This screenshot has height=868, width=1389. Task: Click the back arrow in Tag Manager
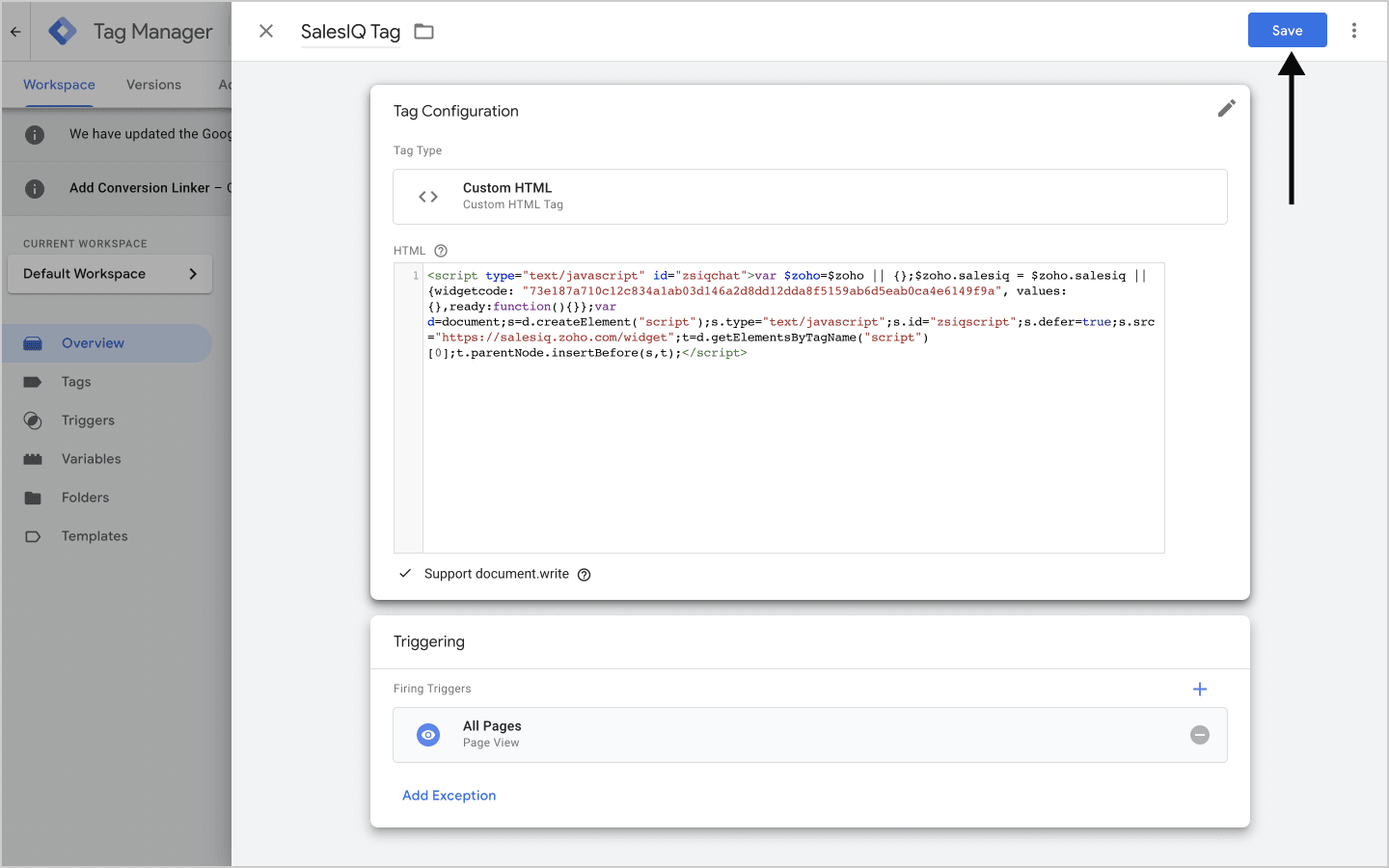(x=15, y=32)
